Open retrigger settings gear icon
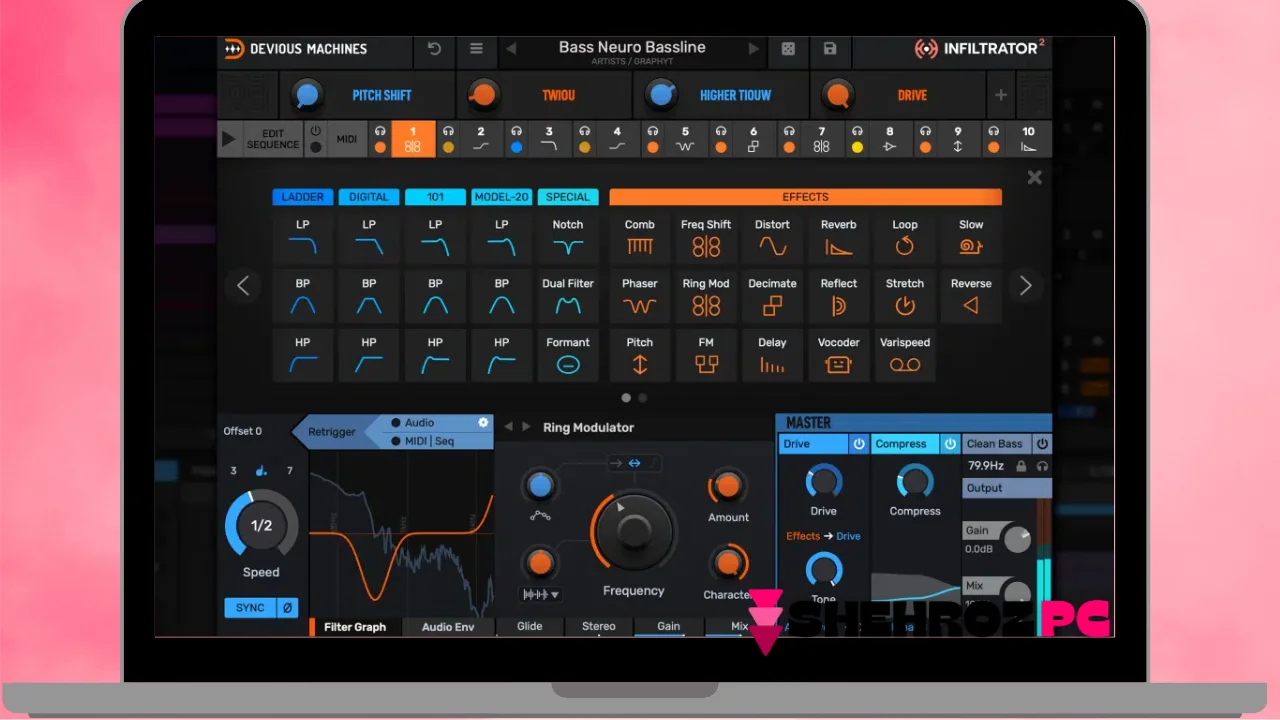Screen dimensions: 1280x720 tap(483, 423)
